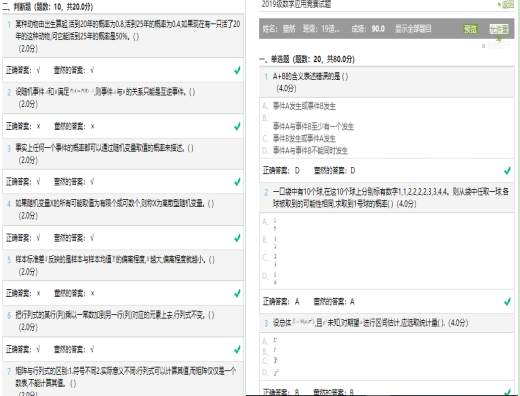Click the 成绩: 90.0 score in gray bar
The height and width of the screenshot is (396, 520).
point(368,29)
